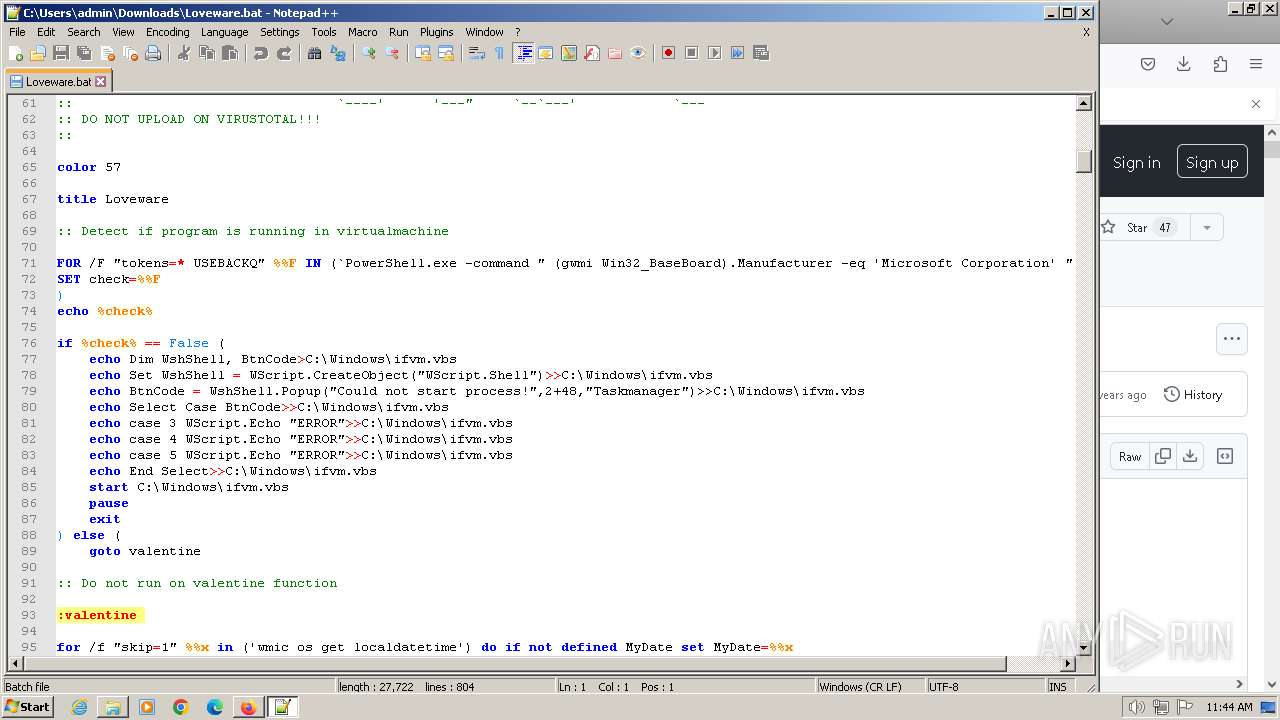Image resolution: width=1280 pixels, height=720 pixels.
Task: Click the New file toolbar icon
Action: (16, 53)
